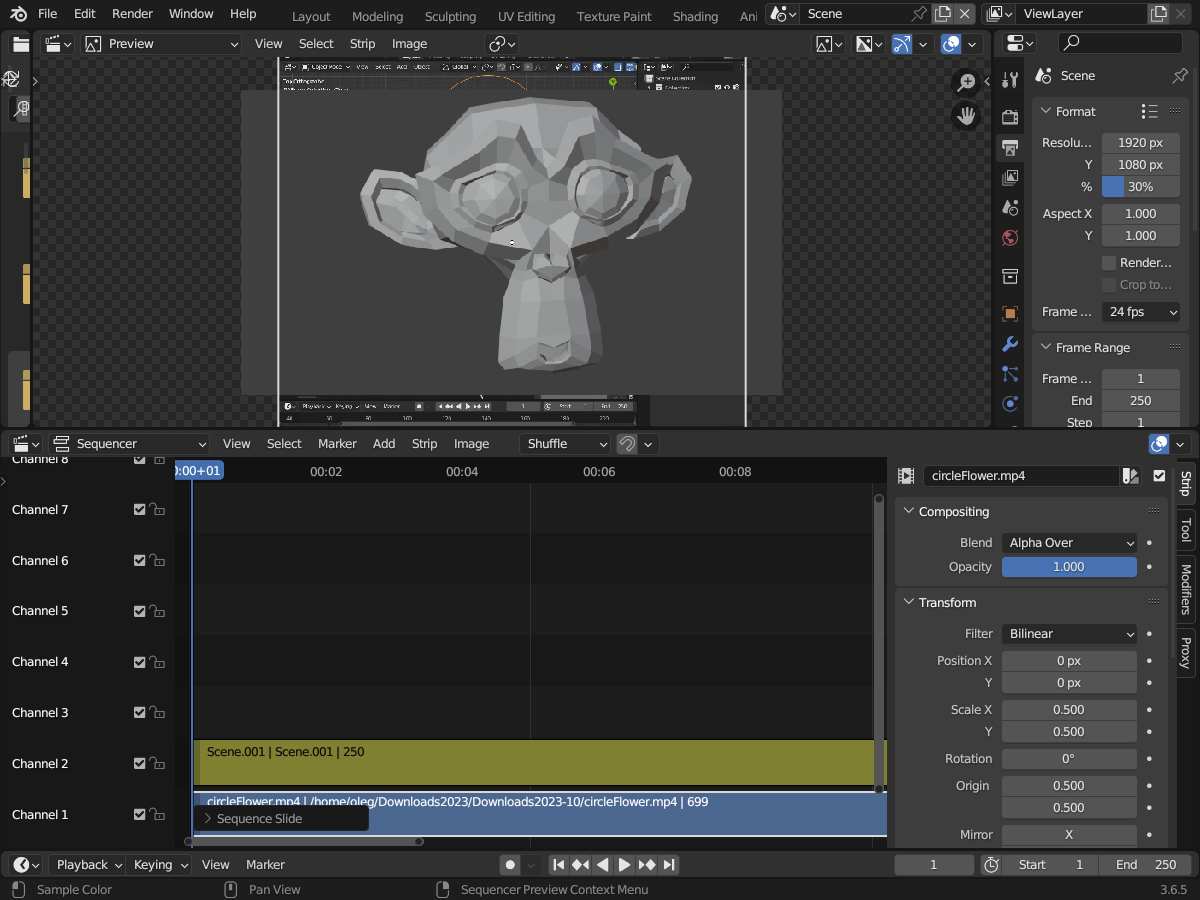Select the Object properties tab
Screen dimensions: 1200x900
1010,313
